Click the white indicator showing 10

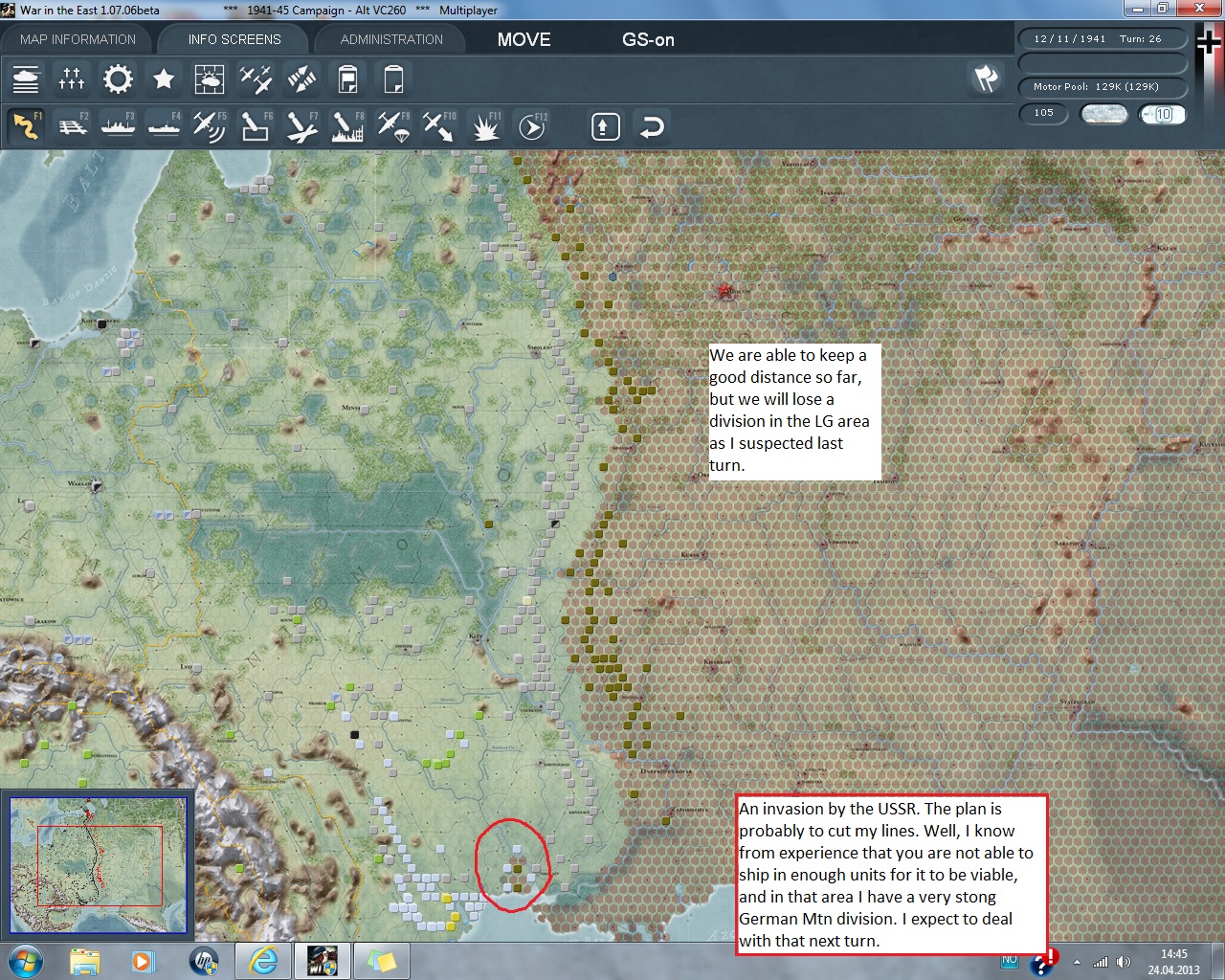pos(1163,114)
